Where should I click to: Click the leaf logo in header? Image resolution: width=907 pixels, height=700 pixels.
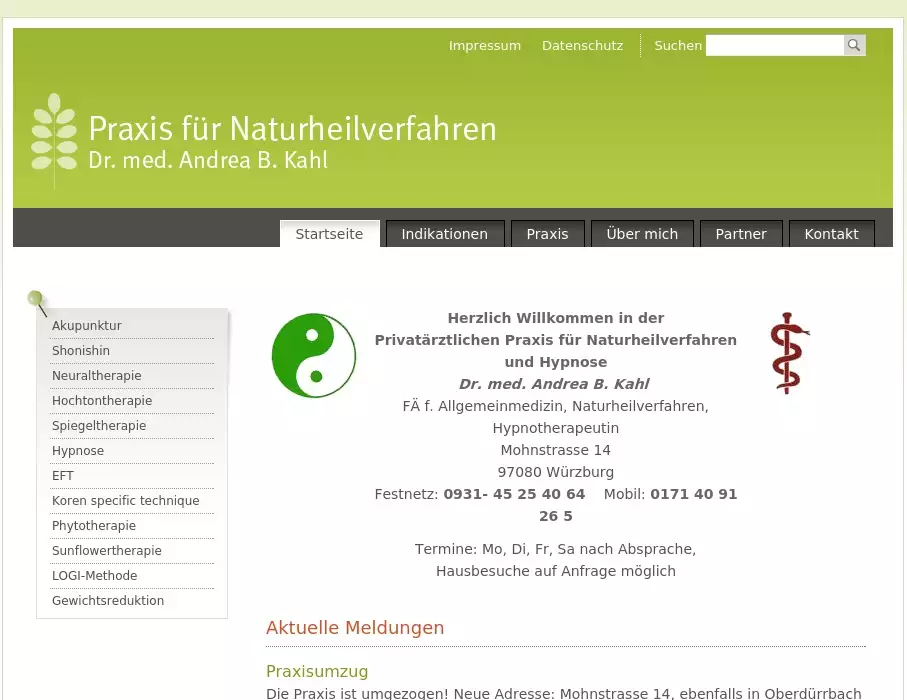(x=54, y=138)
